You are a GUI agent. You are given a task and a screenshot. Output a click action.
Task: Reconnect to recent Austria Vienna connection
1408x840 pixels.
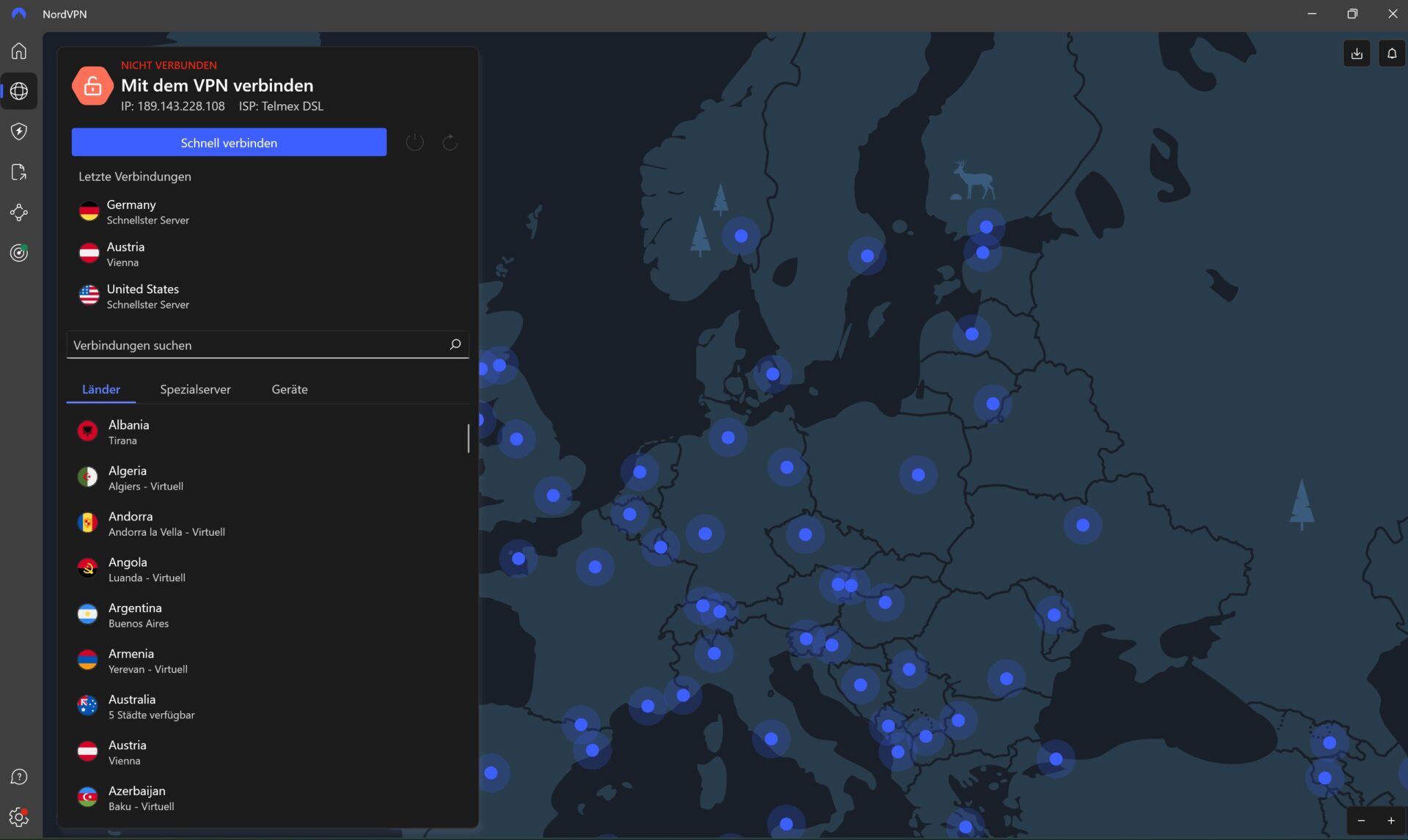pos(268,254)
